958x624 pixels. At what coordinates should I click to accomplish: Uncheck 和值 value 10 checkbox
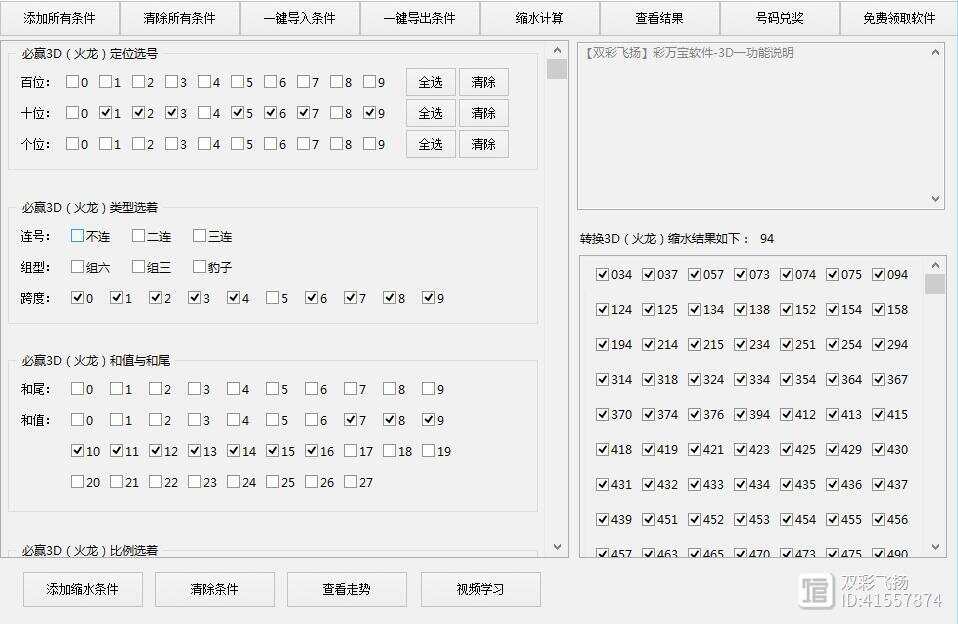[77, 450]
